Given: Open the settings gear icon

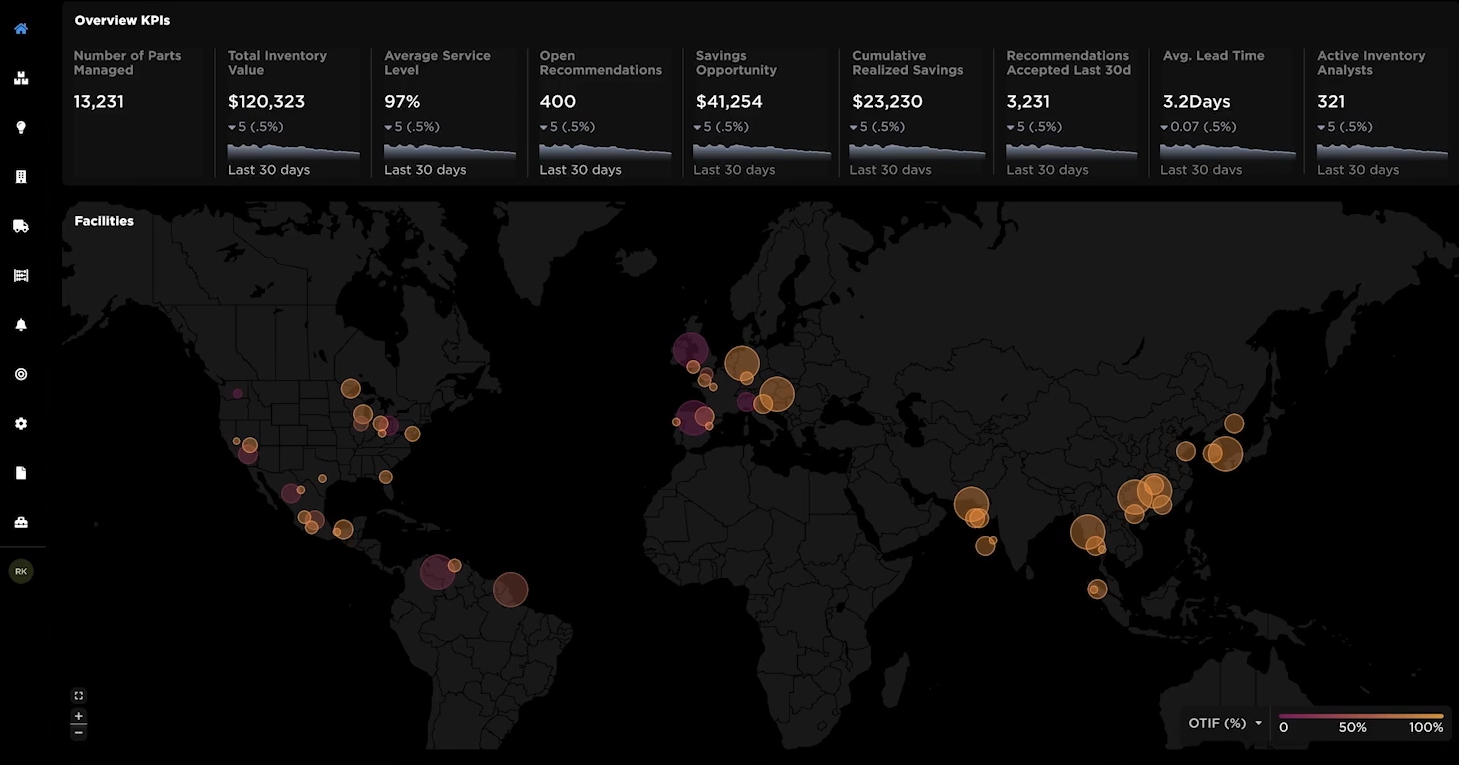Looking at the screenshot, I should tap(21, 423).
